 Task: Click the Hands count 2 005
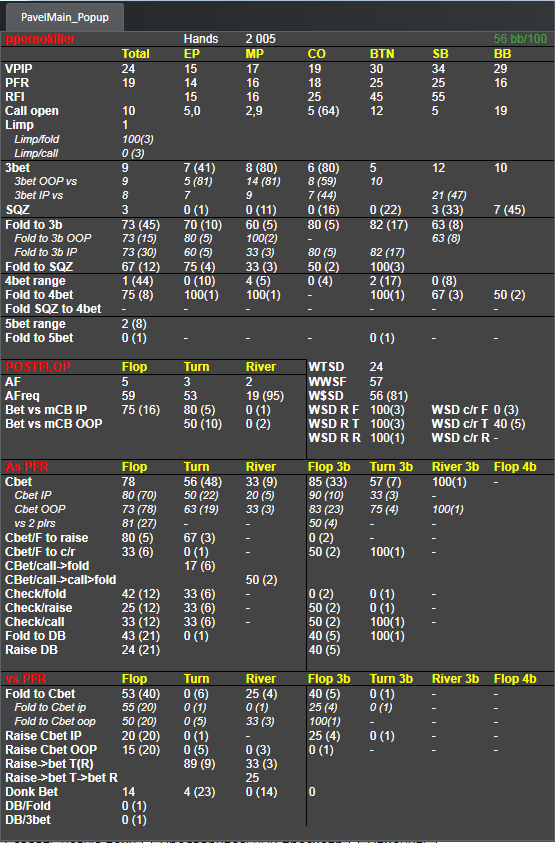point(261,39)
